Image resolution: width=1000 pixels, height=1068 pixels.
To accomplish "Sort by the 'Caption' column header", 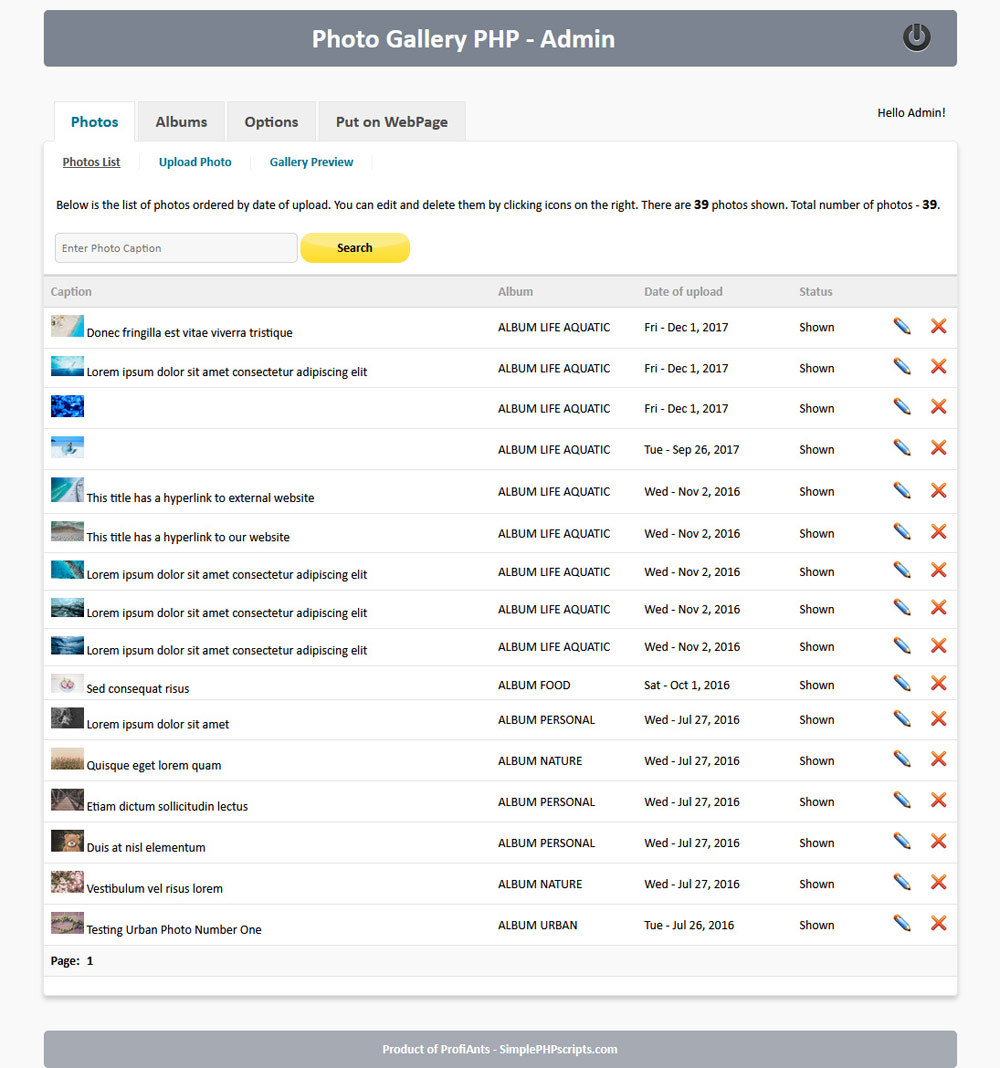I will point(71,291).
